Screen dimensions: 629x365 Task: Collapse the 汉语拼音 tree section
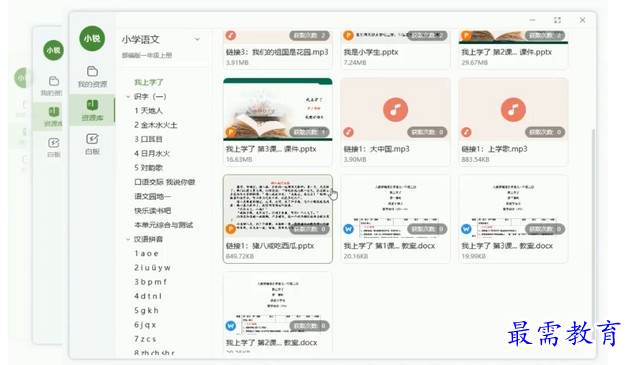128,239
